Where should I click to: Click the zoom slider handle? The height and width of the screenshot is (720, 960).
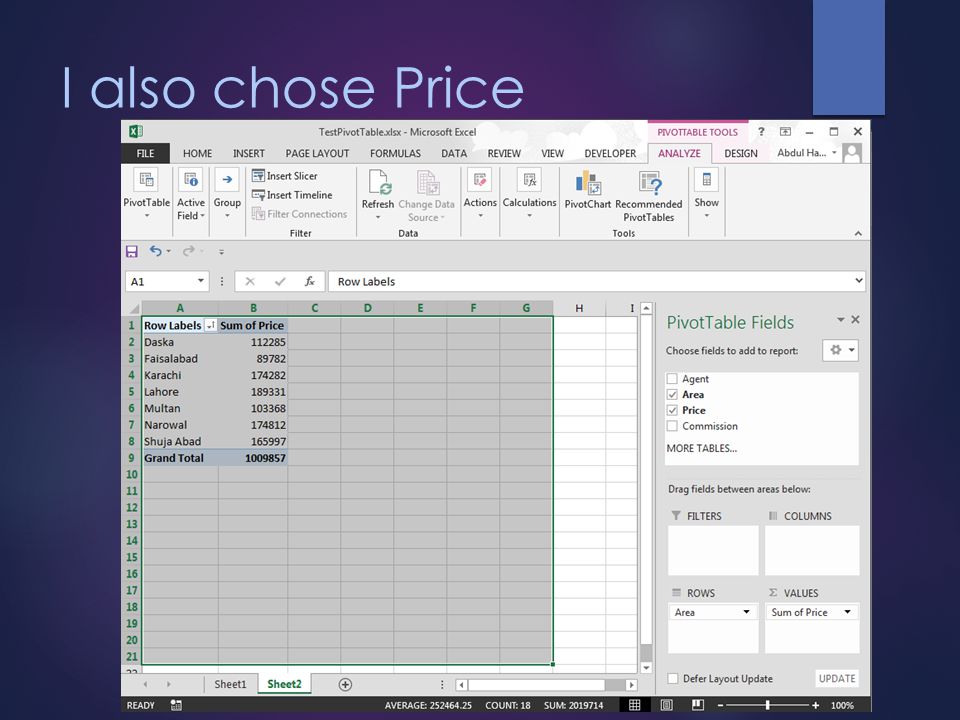pyautogui.click(x=767, y=705)
